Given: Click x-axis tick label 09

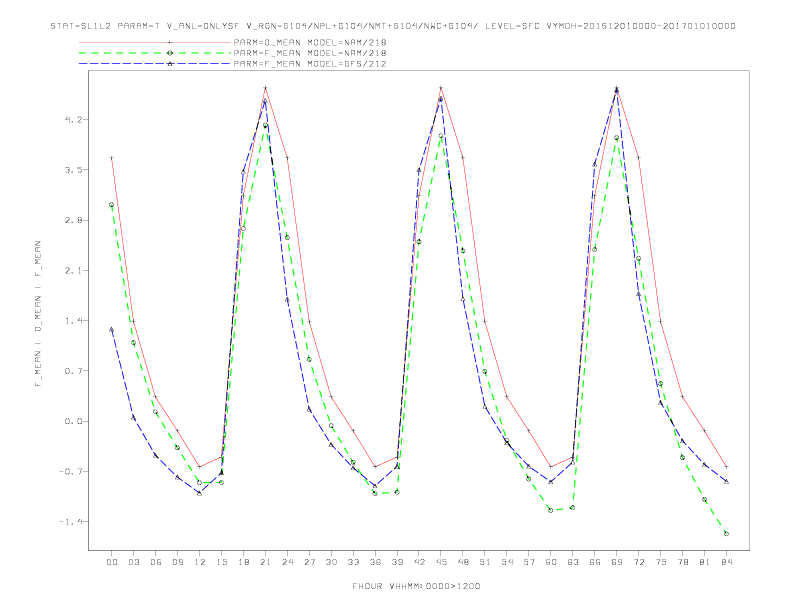Looking at the screenshot, I should [177, 562].
